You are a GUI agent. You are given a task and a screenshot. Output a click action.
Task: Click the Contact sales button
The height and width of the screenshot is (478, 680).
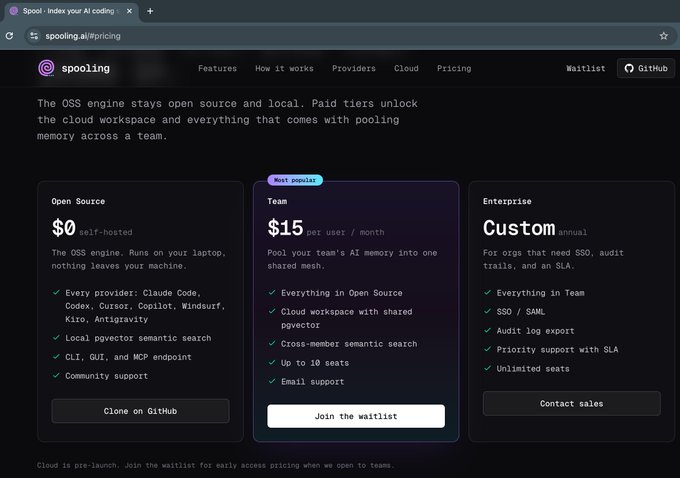[x=572, y=403]
